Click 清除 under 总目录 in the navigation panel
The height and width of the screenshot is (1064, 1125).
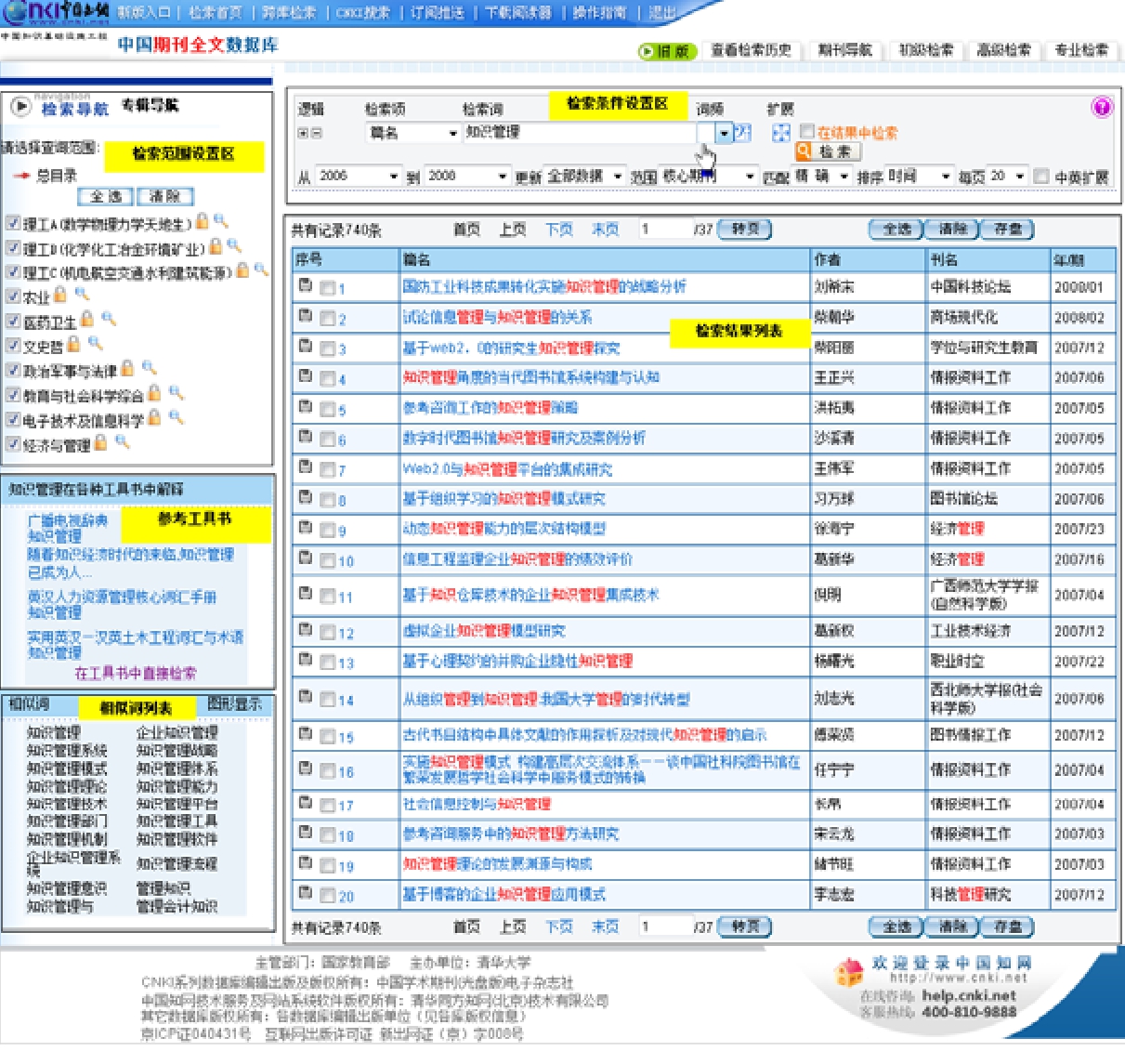pos(164,196)
